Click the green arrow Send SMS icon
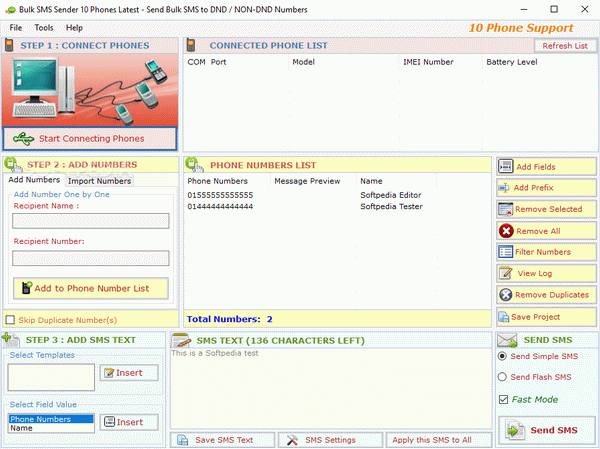This screenshot has height=449, width=600. 515,430
